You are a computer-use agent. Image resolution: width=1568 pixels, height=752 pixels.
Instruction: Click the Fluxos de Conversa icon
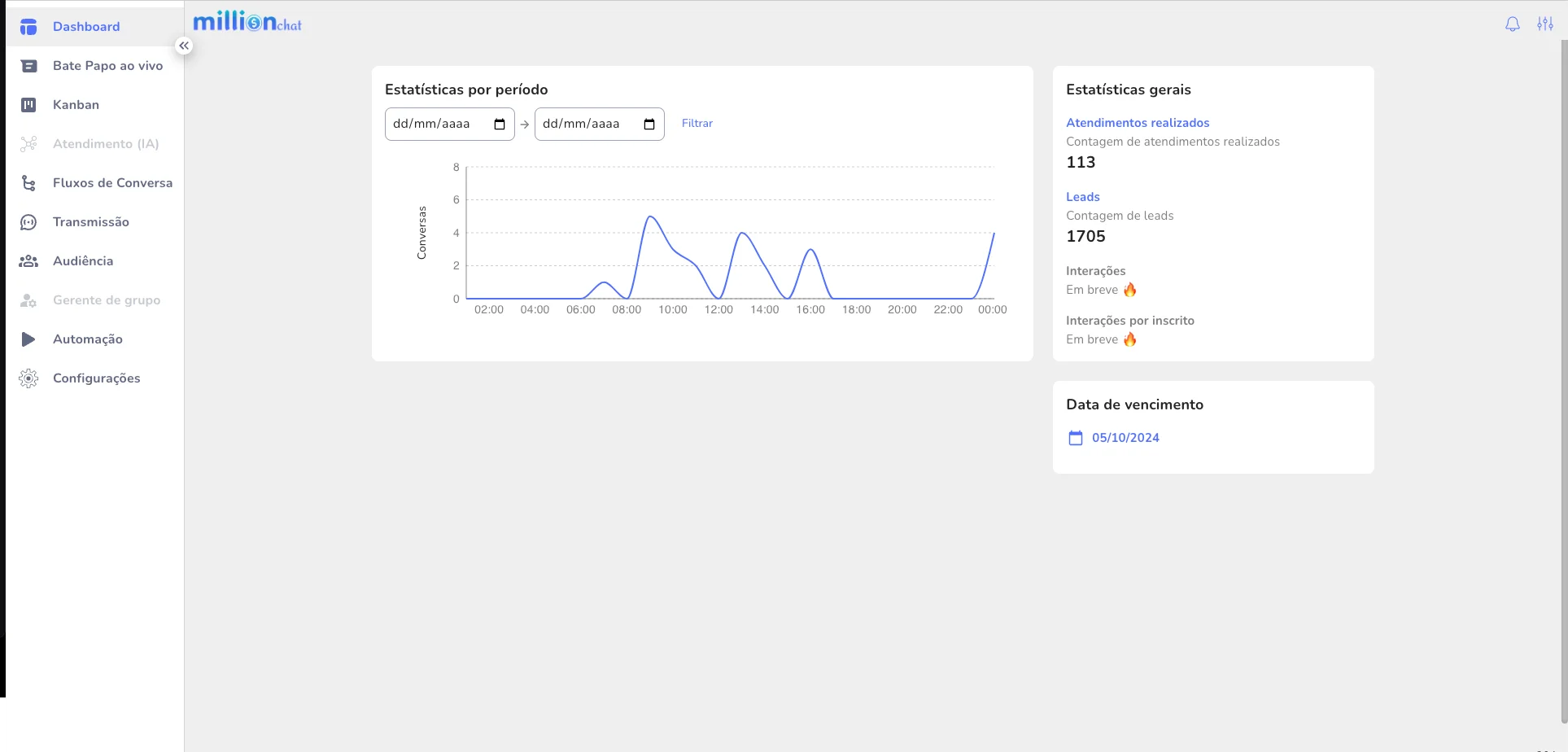tap(28, 183)
